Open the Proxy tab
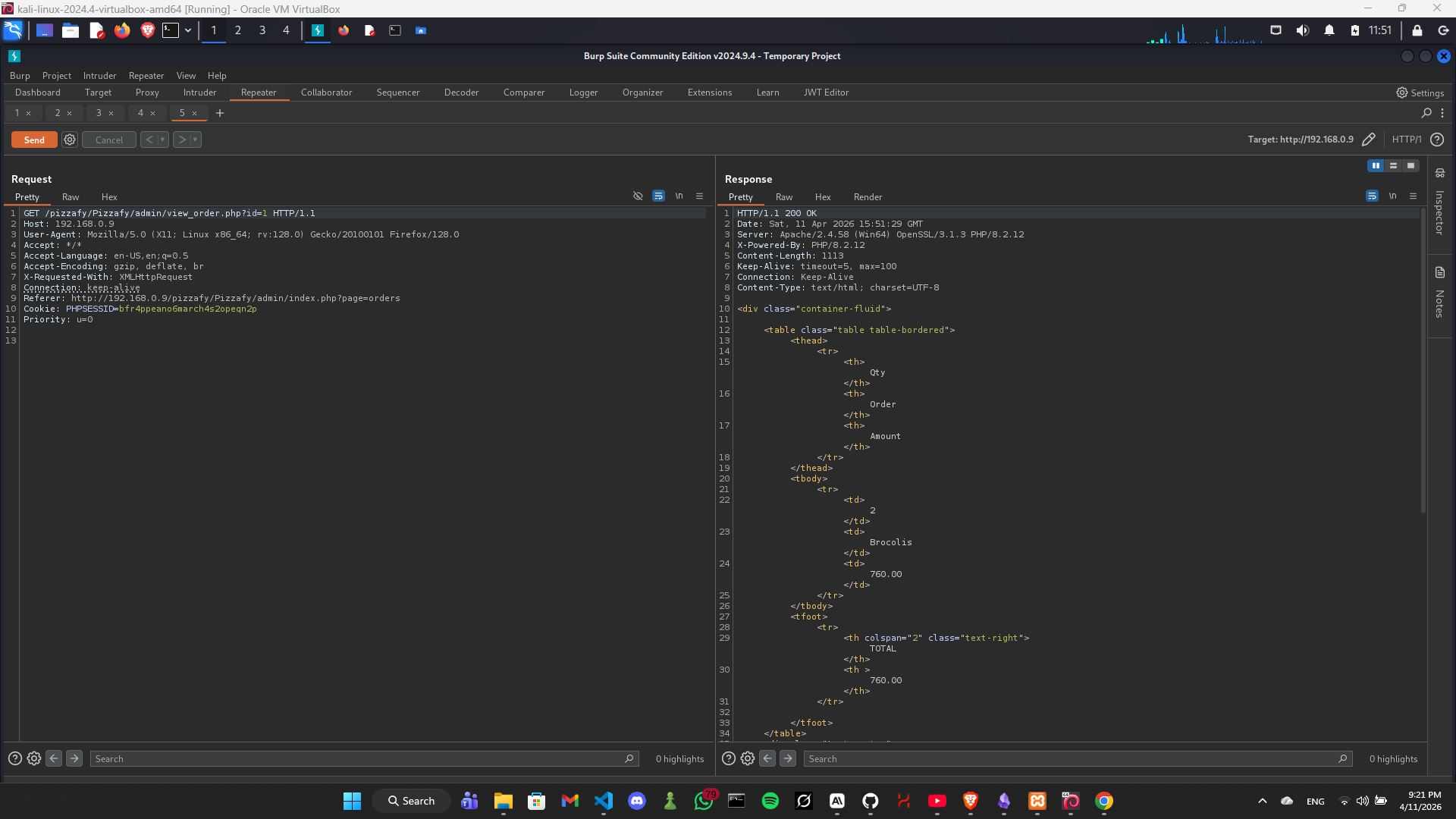The height and width of the screenshot is (819, 1456). (x=147, y=93)
